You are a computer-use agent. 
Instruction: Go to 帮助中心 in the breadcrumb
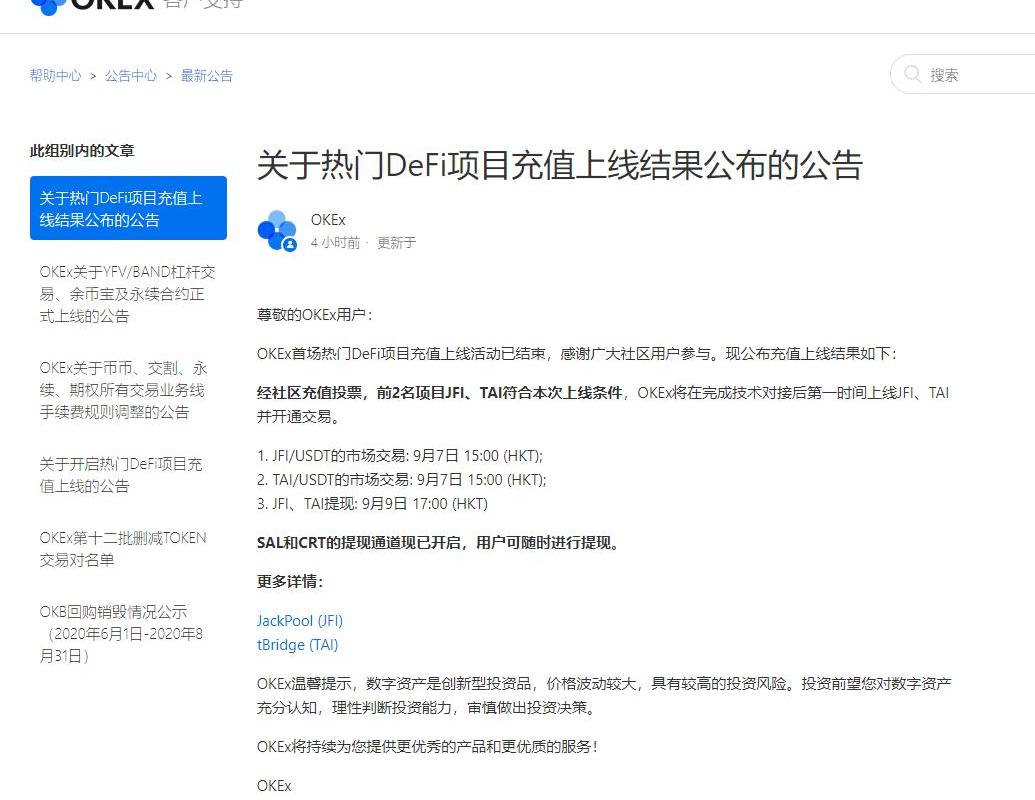coord(55,76)
